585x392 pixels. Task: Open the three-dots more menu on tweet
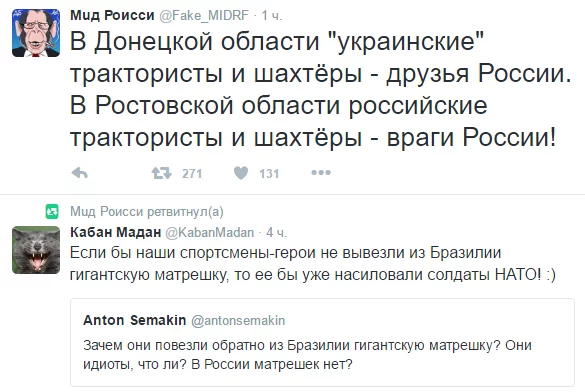[321, 173]
